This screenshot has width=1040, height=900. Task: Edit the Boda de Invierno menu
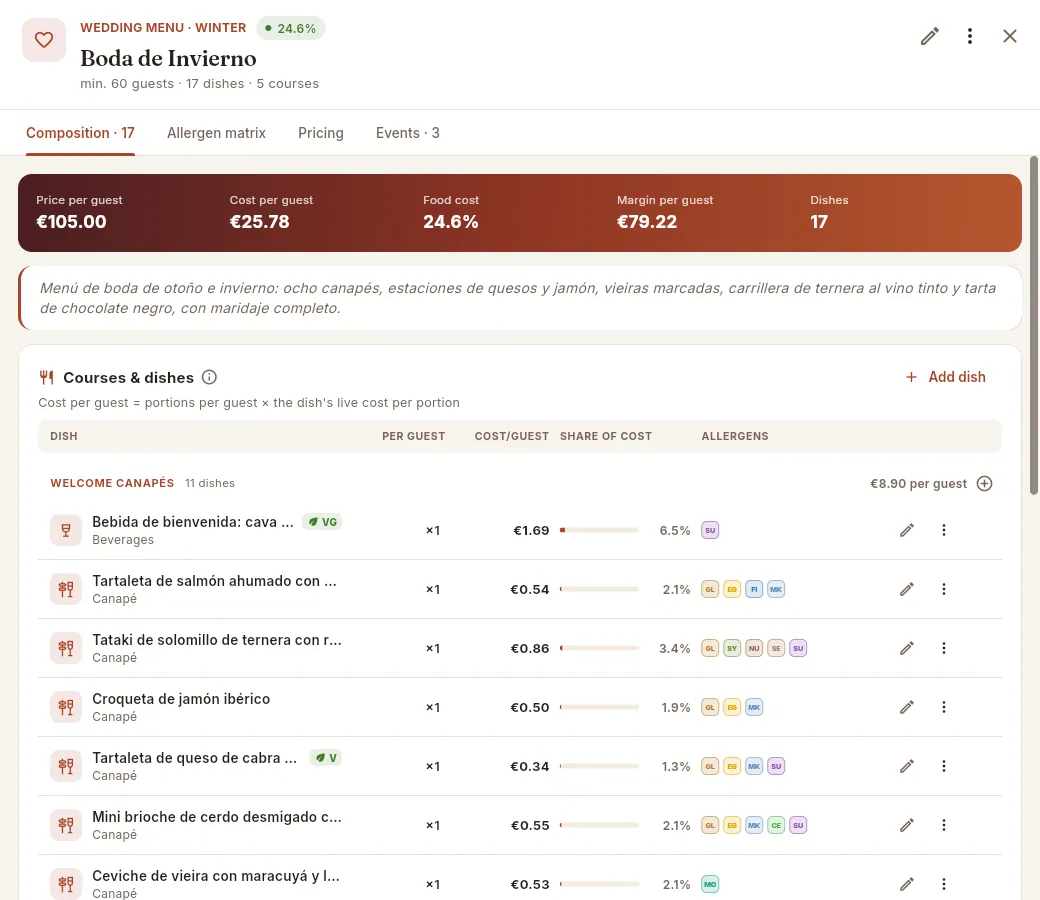click(930, 36)
